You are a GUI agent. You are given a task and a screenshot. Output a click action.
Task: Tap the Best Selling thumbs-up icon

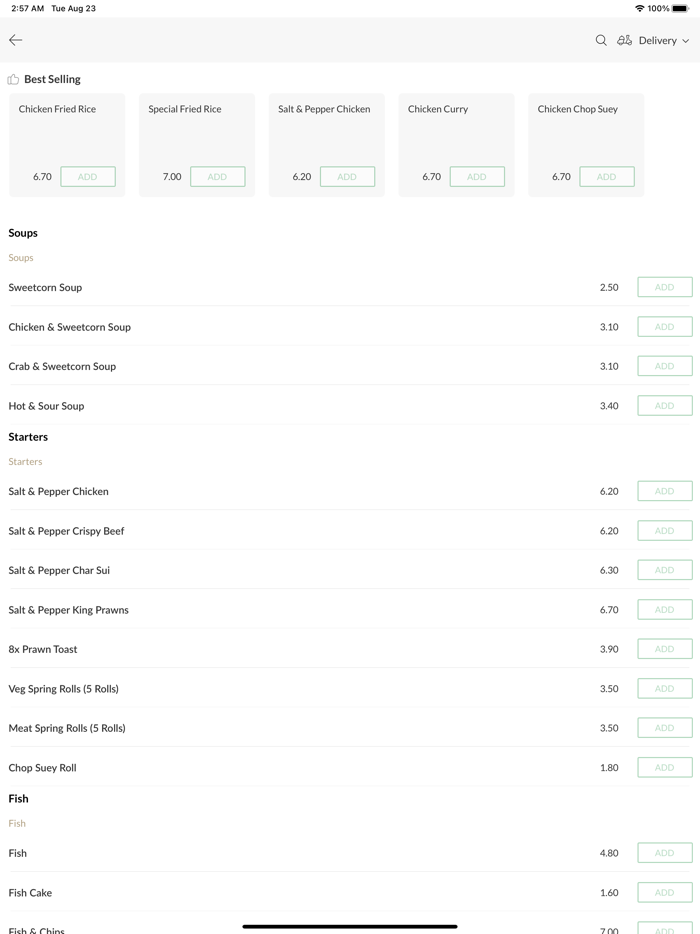pyautogui.click(x=13, y=79)
